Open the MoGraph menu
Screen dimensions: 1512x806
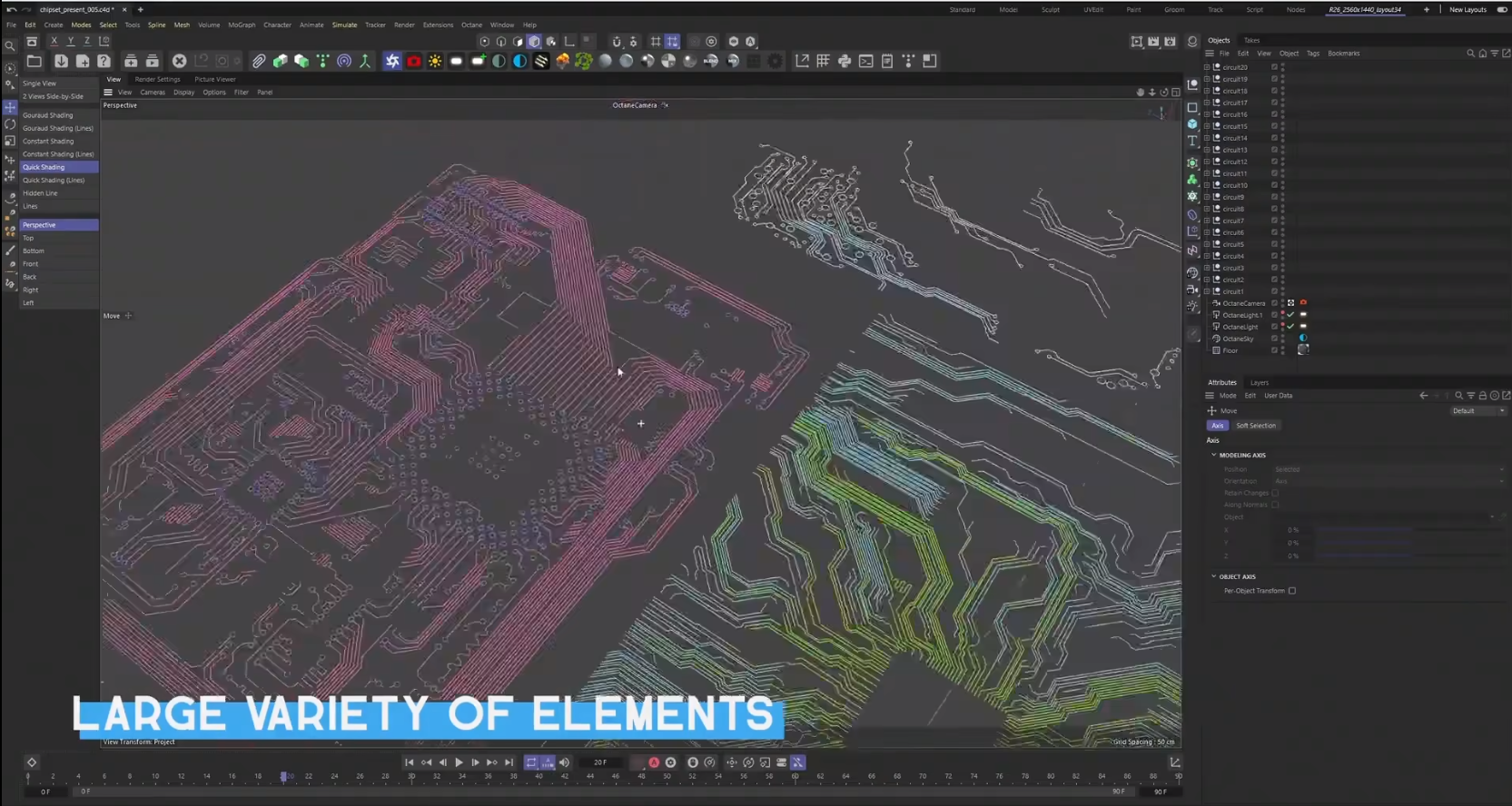tap(242, 25)
